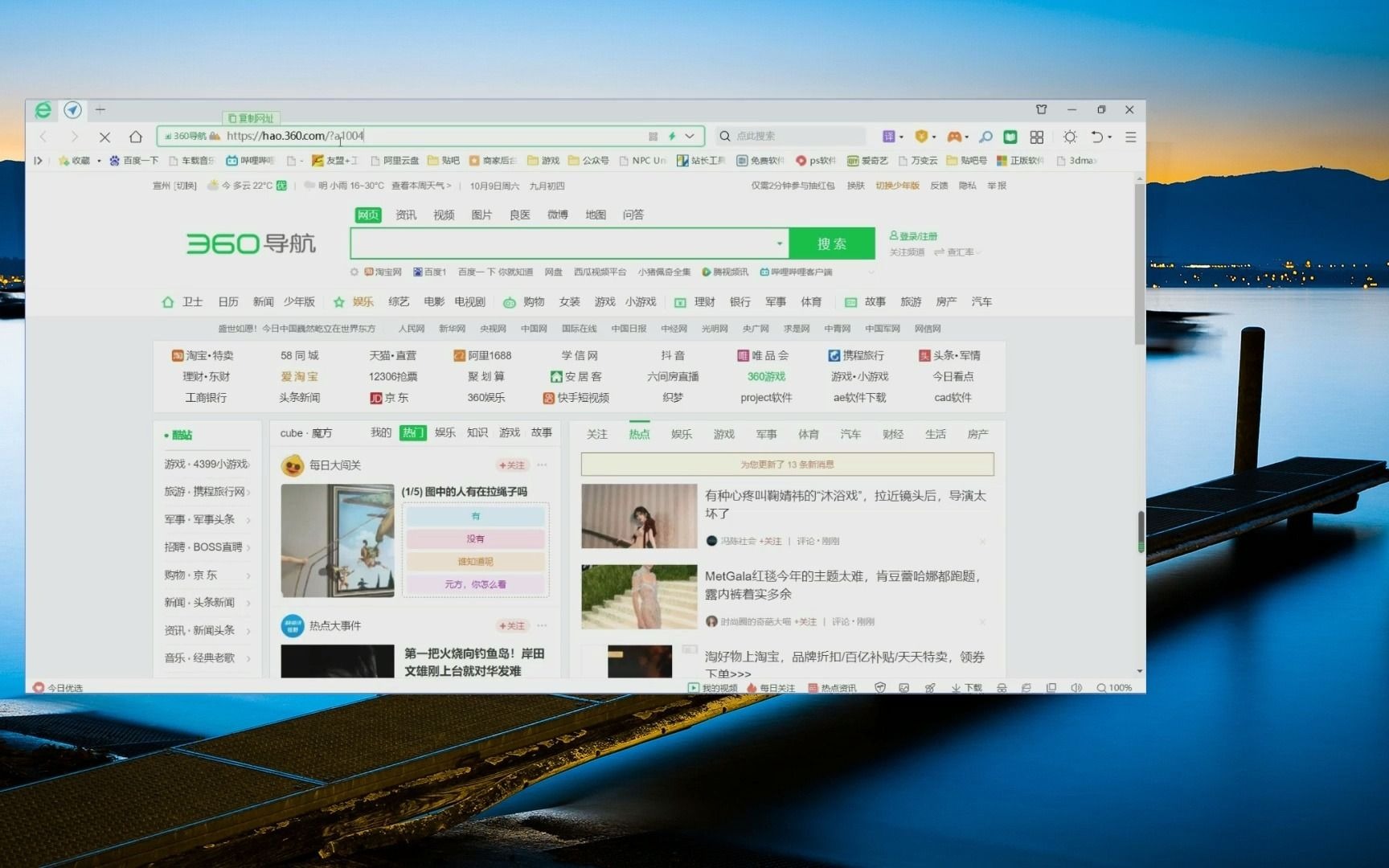Select the 资讯 search tab

(406, 215)
